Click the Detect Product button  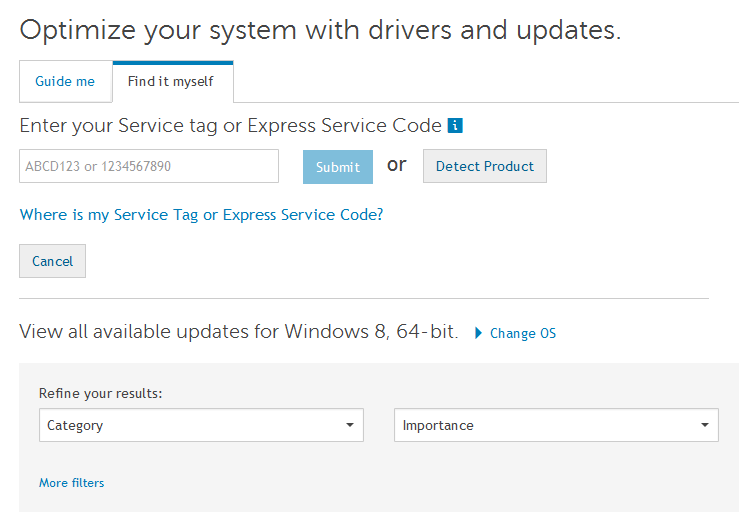(485, 166)
